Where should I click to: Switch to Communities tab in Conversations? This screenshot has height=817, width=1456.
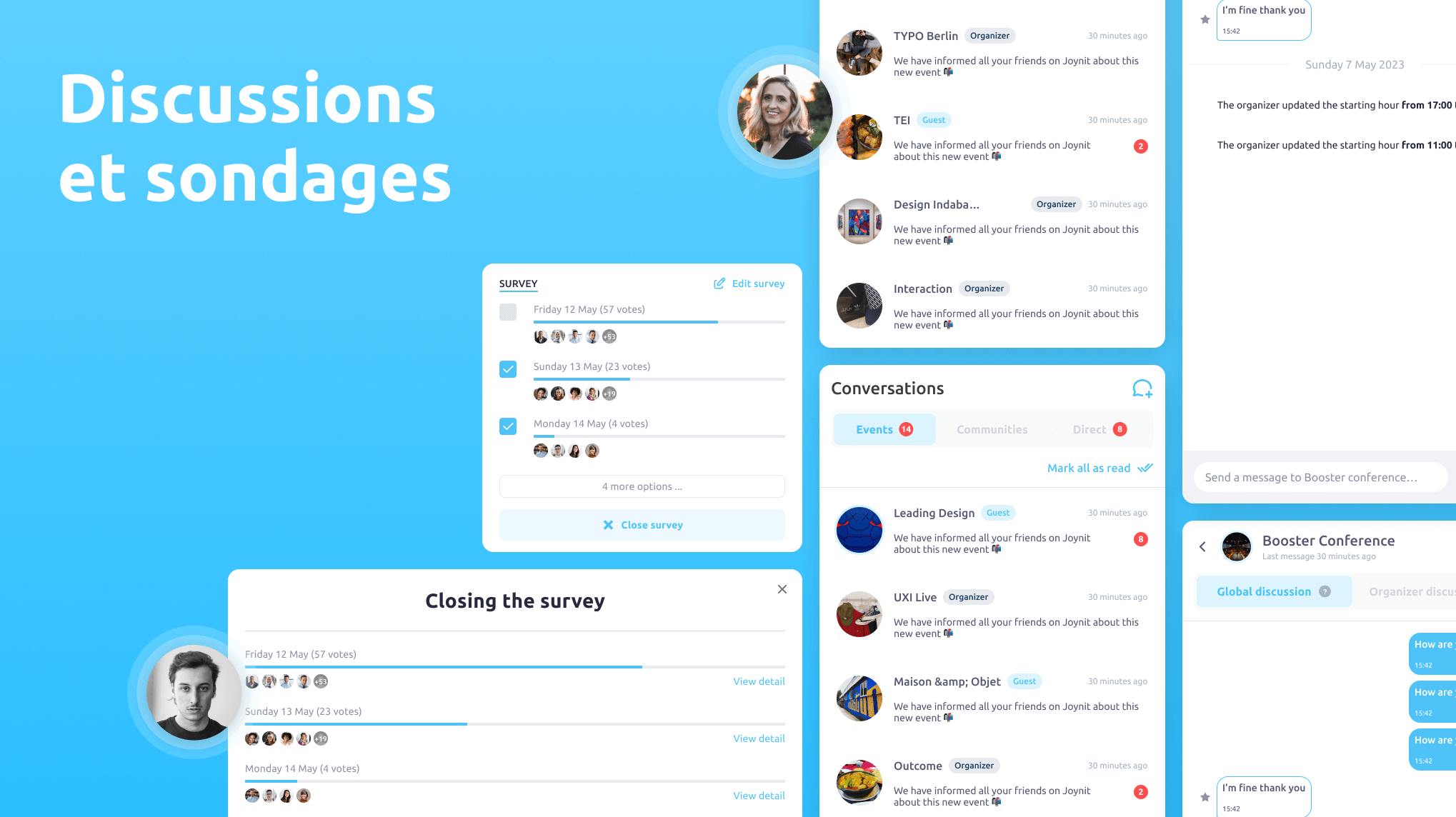point(991,429)
